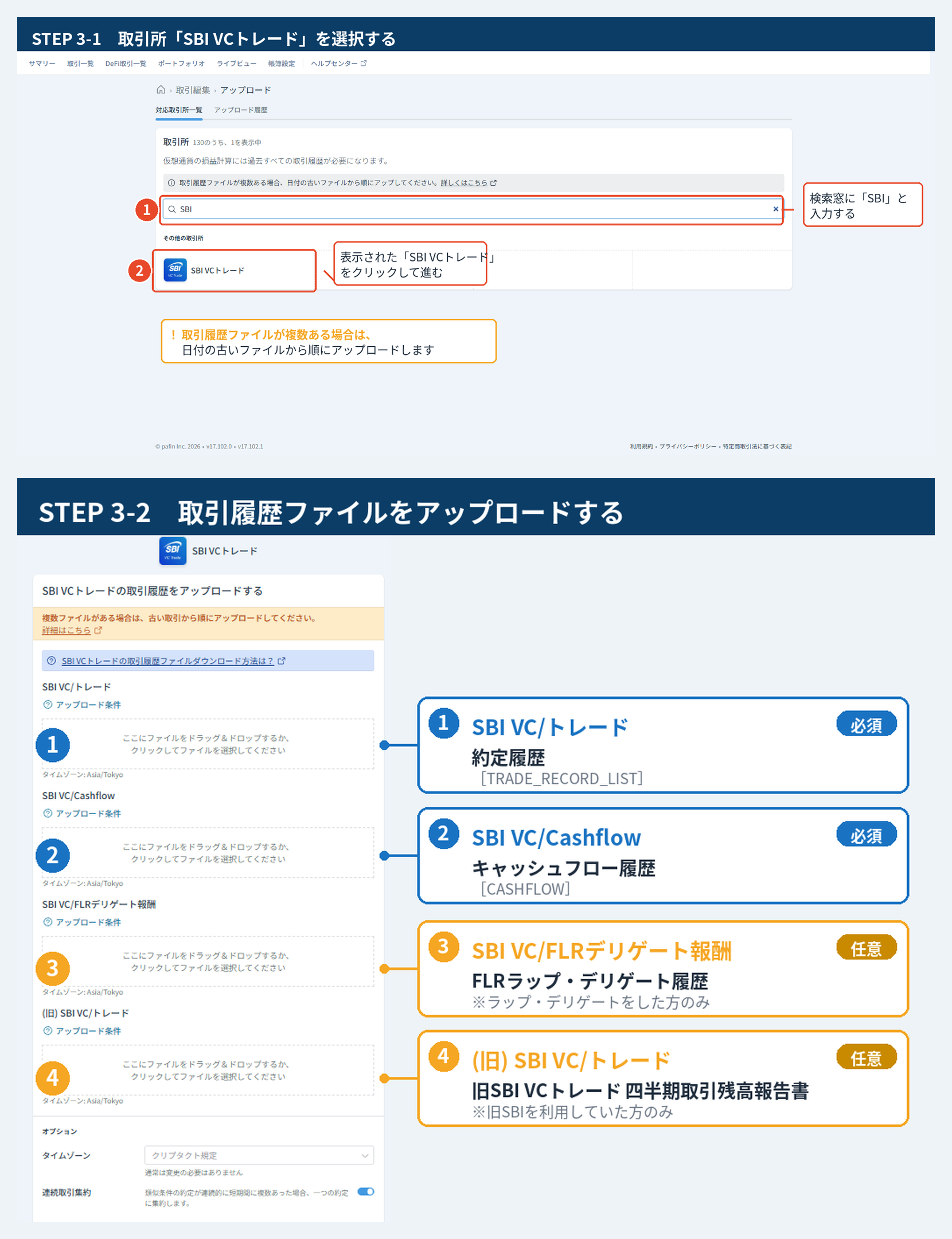Click the help icon under SBI VC/FLRデリゲート報酬
This screenshot has width=952, height=1239.
(x=48, y=923)
